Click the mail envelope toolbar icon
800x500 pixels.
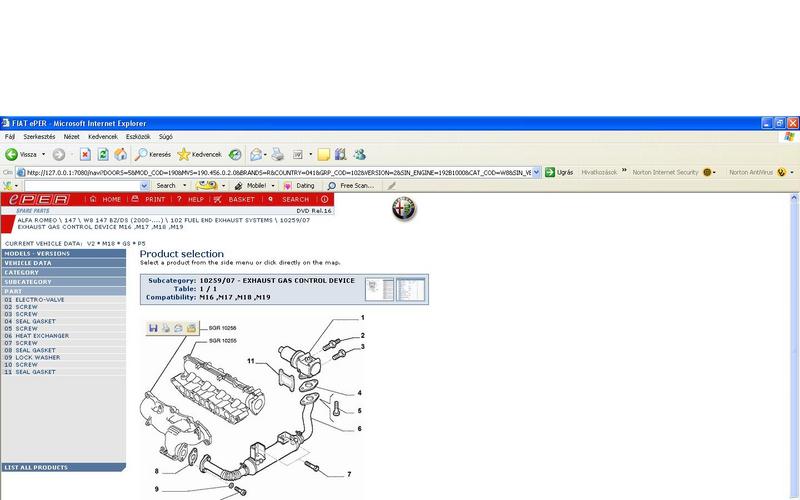pyautogui.click(x=256, y=154)
